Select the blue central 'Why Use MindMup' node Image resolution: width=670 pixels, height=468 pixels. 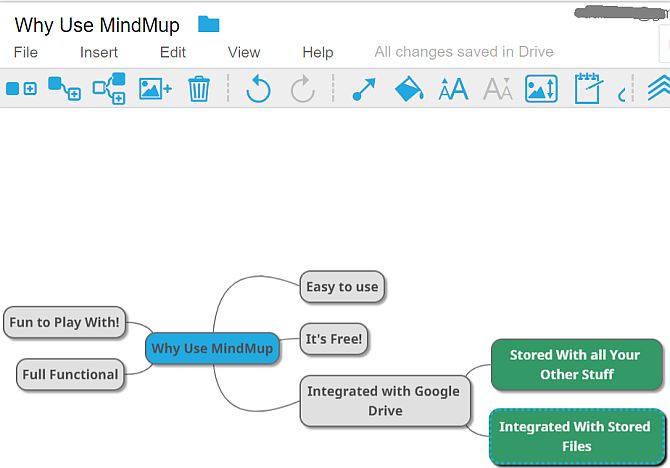[212, 348]
